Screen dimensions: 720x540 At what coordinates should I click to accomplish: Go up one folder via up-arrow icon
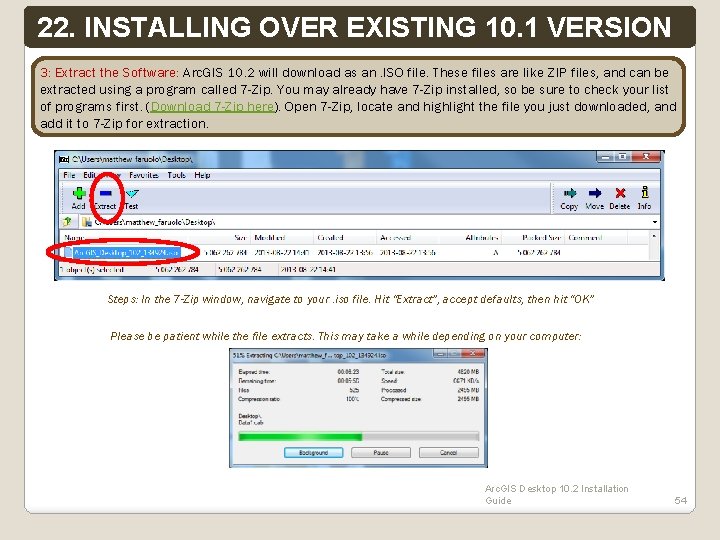(68, 222)
